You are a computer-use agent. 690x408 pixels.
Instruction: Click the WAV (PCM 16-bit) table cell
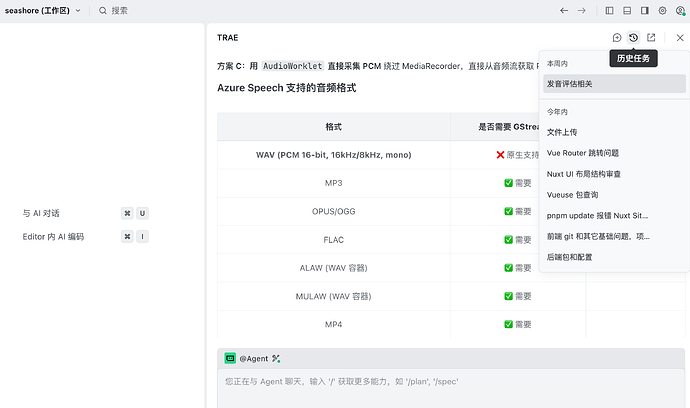tap(334, 155)
